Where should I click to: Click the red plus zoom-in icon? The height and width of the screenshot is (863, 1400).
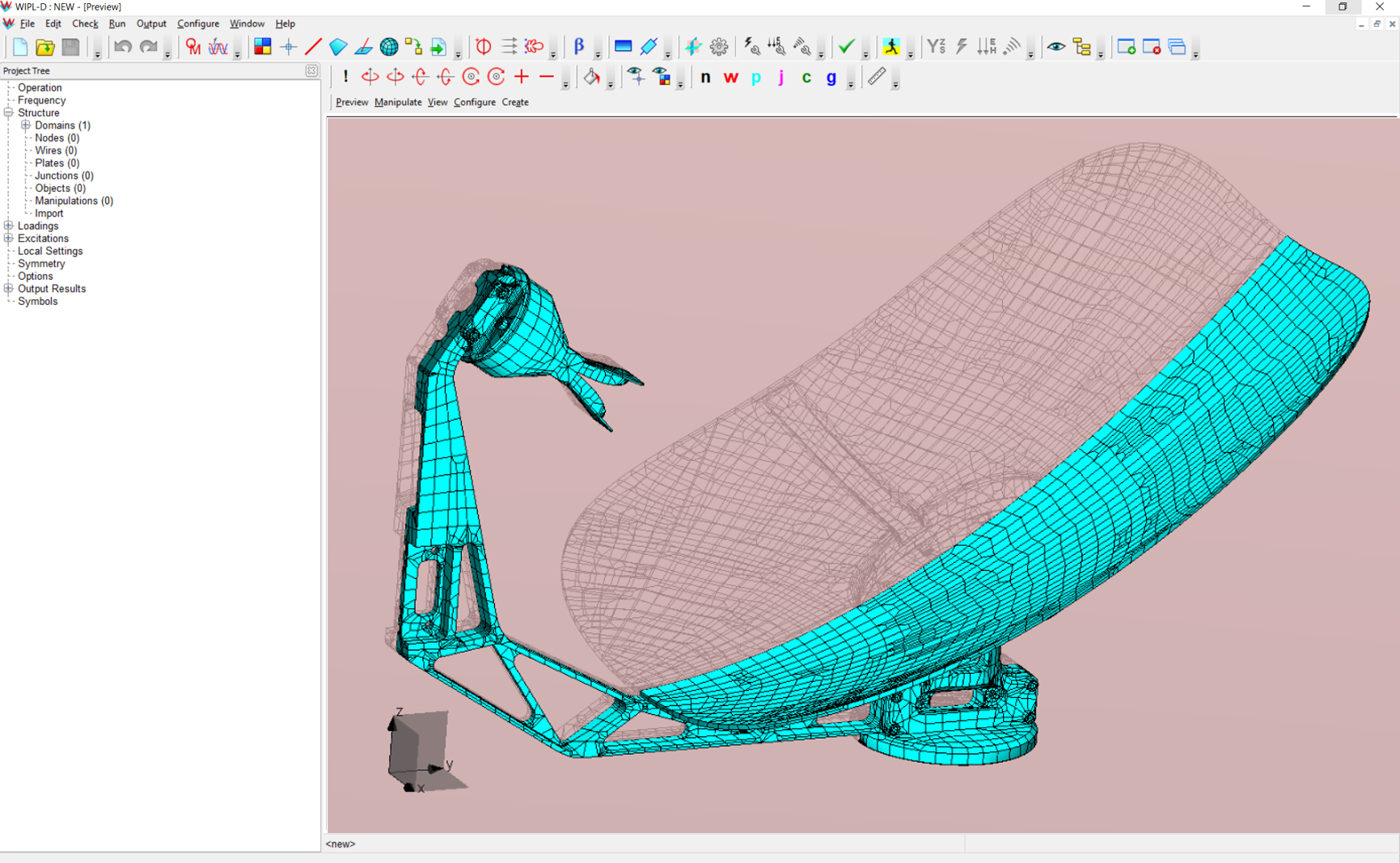(522, 77)
